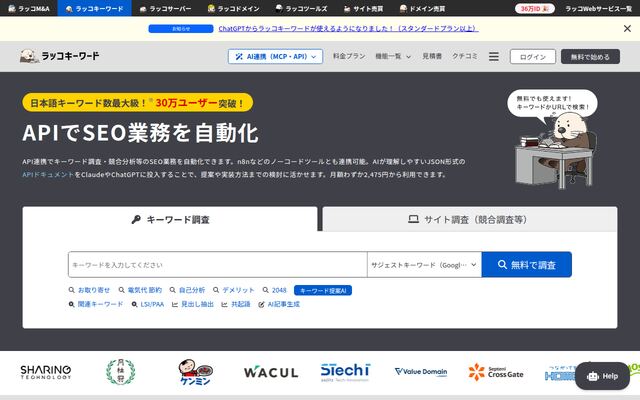Open the サジェストキーワード search type dropdown
The image size is (640, 400).
[x=424, y=265]
